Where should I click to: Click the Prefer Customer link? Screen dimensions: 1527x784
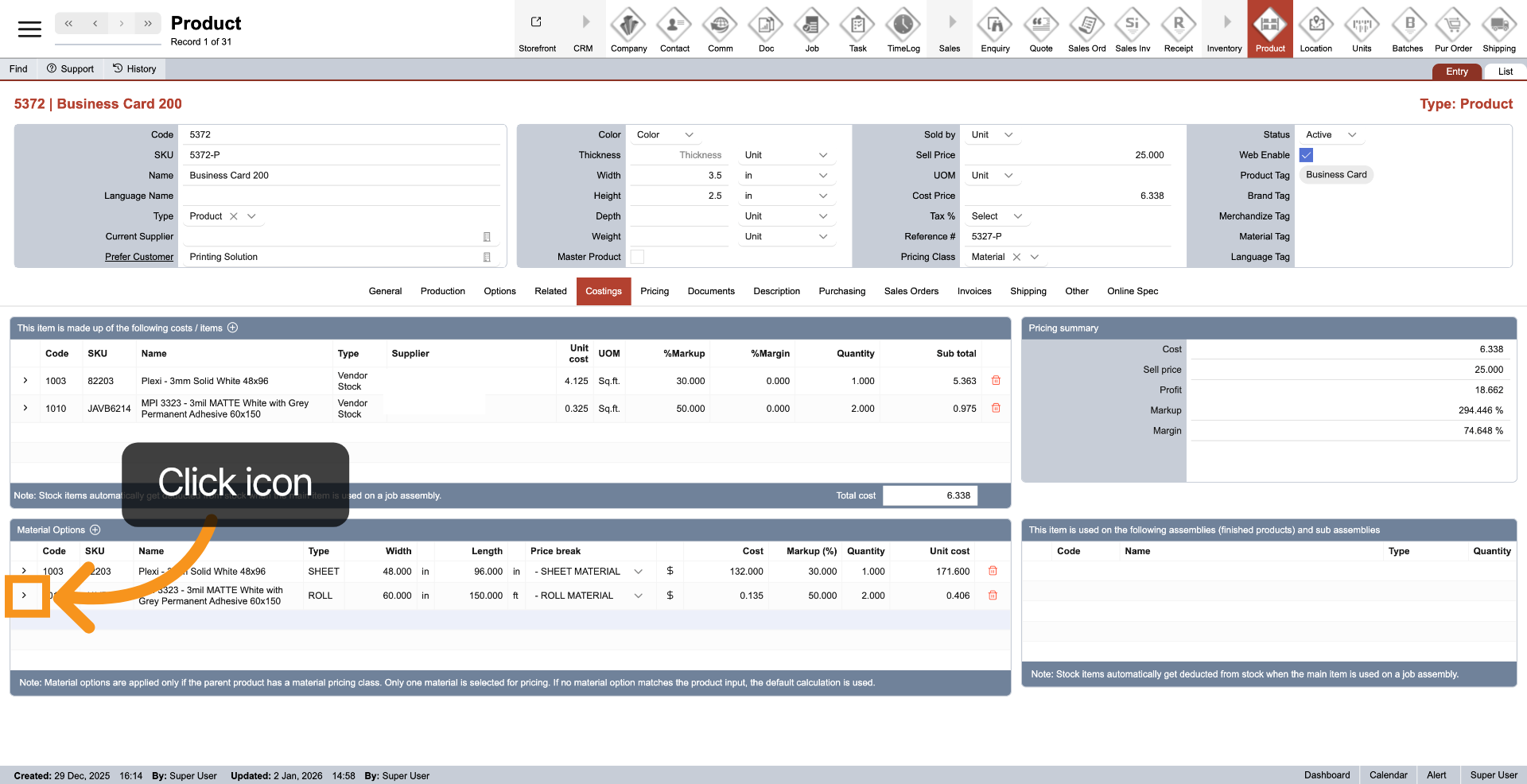click(139, 257)
